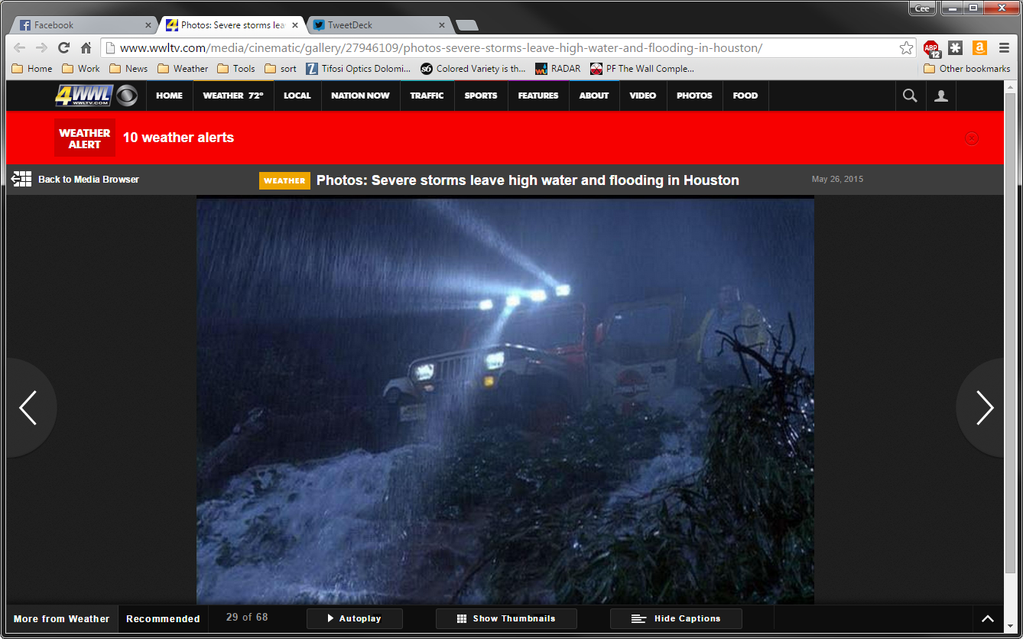Open Colored Variety bookmark
This screenshot has height=639, width=1023.
click(473, 69)
